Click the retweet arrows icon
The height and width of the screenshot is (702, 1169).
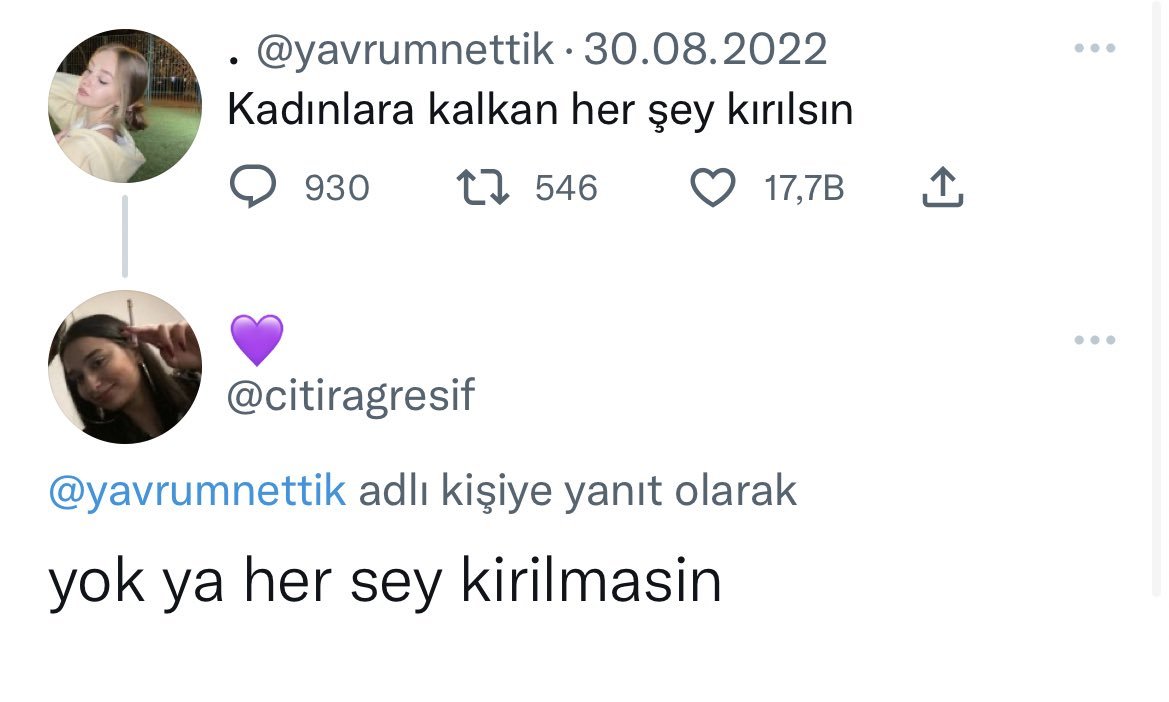click(485, 187)
